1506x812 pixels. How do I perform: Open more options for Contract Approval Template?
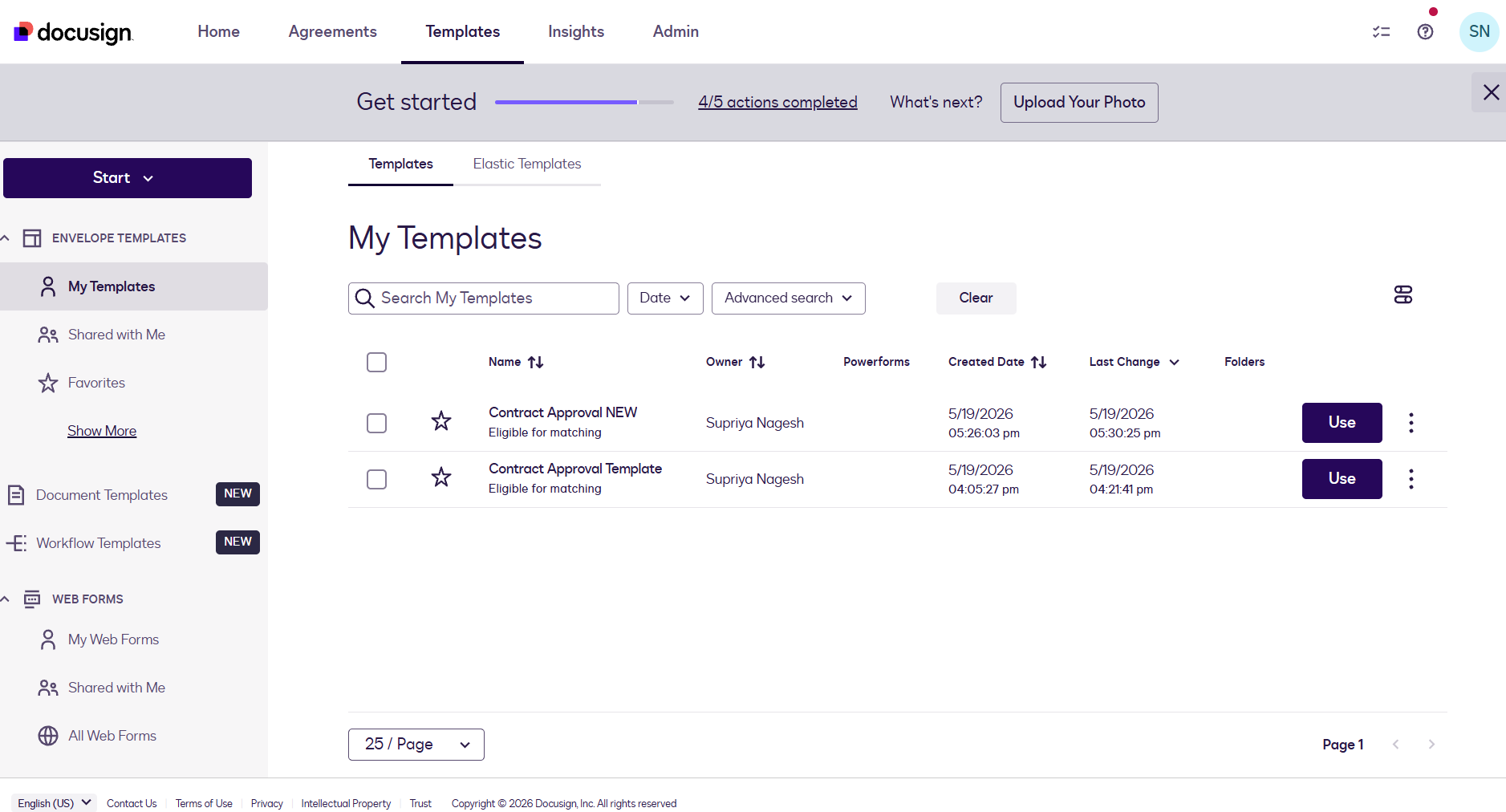tap(1411, 479)
